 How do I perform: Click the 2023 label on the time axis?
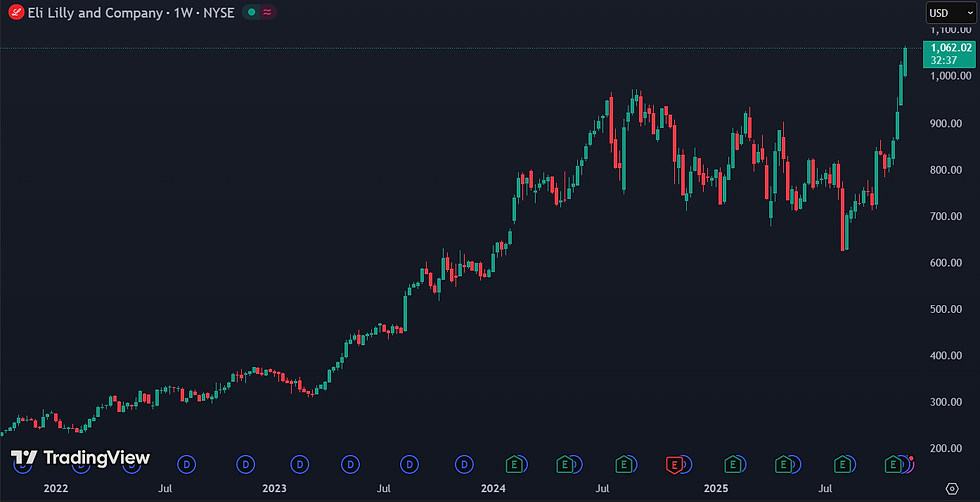(x=275, y=488)
